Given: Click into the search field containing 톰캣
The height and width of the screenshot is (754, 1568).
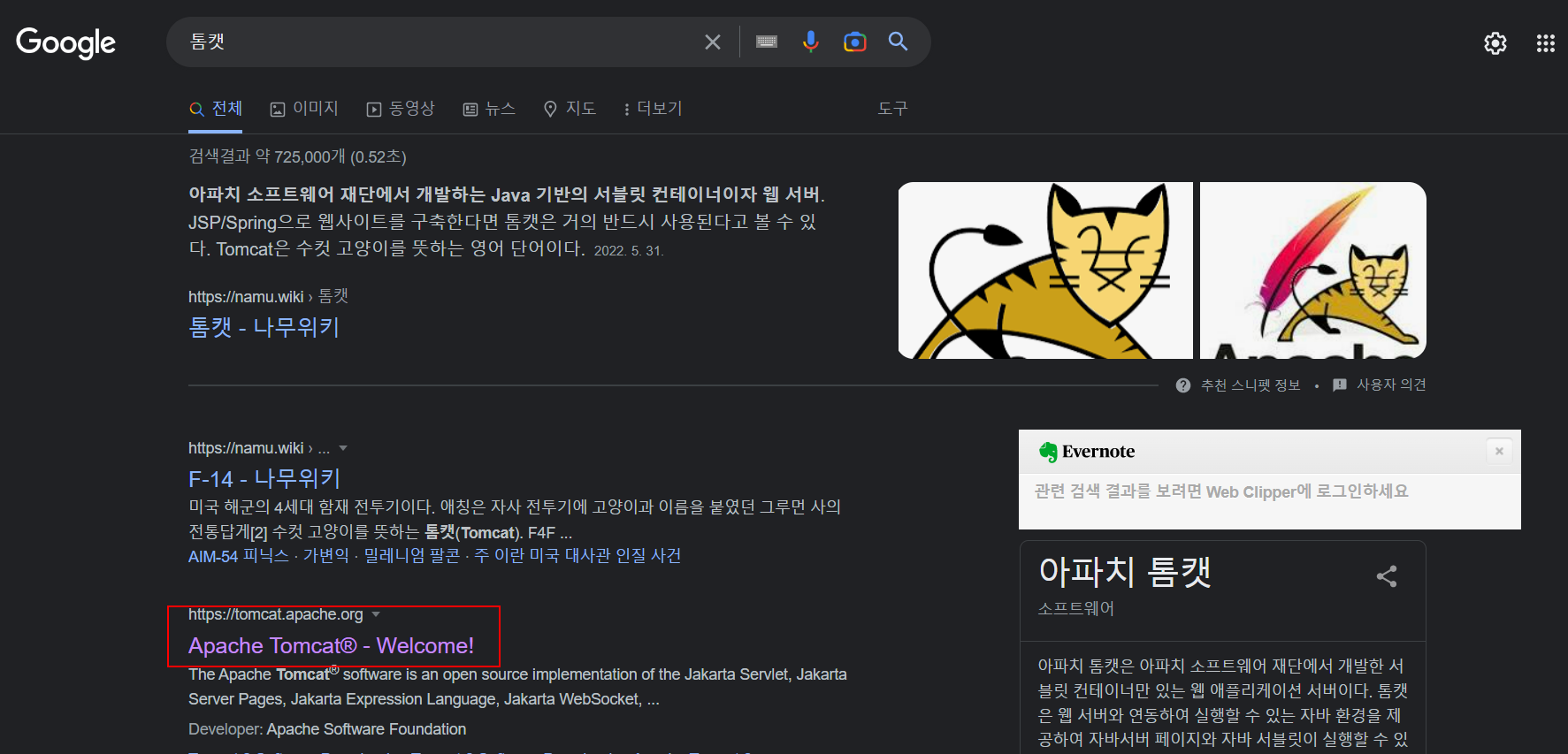Looking at the screenshot, I should 442,42.
